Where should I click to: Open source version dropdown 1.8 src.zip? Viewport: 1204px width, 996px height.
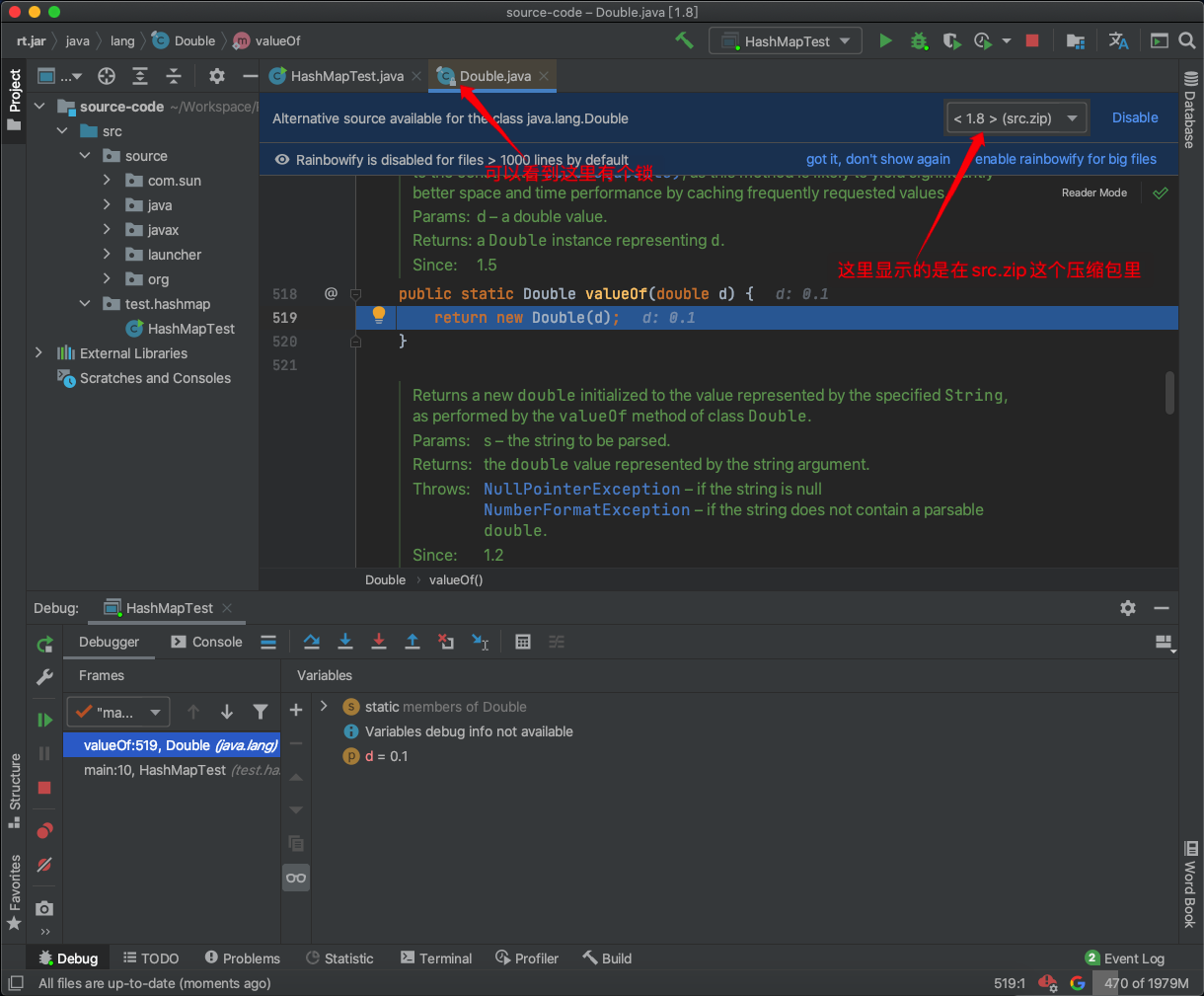point(1016,118)
